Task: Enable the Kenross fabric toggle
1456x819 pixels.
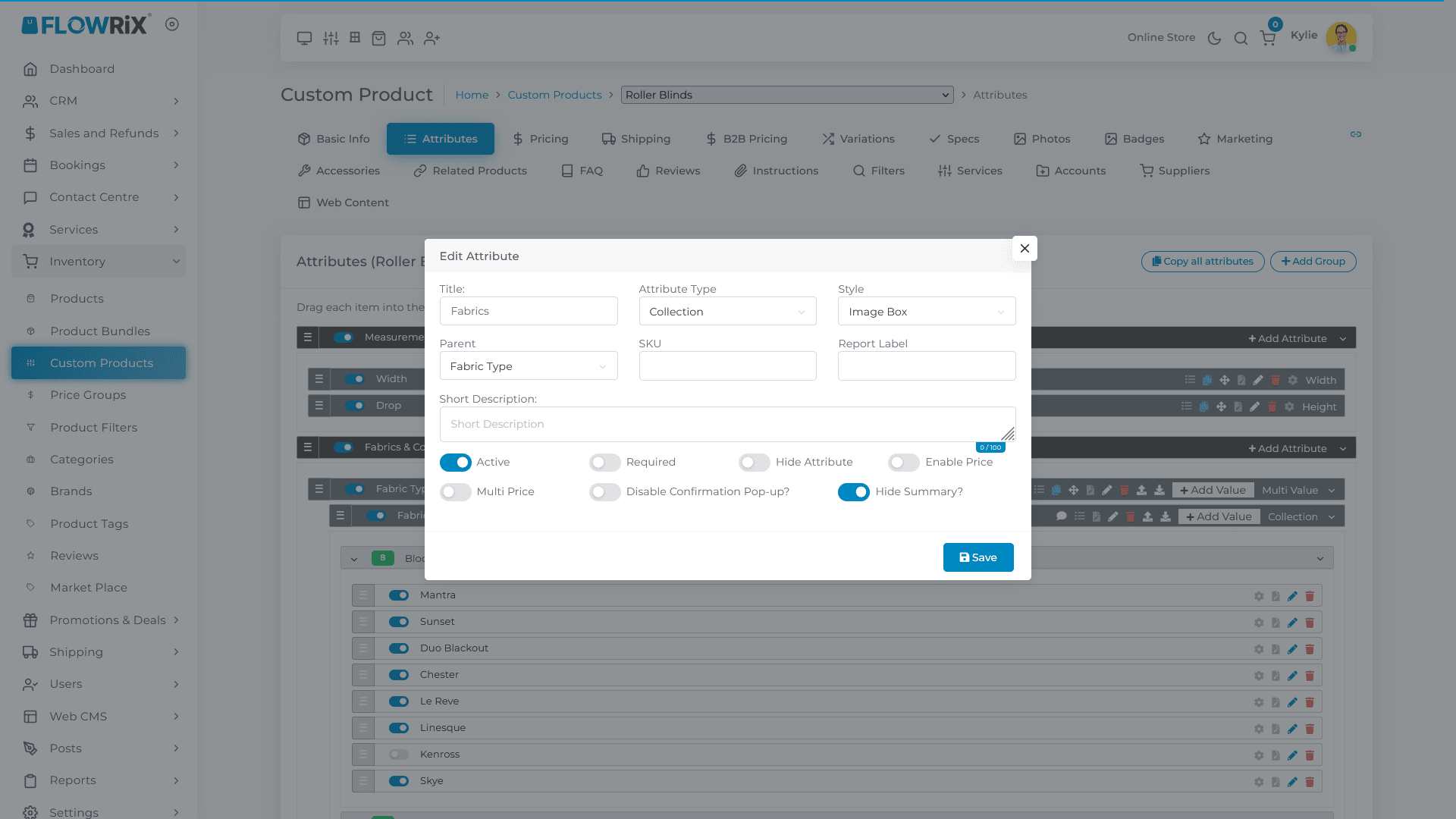Action: point(399,755)
